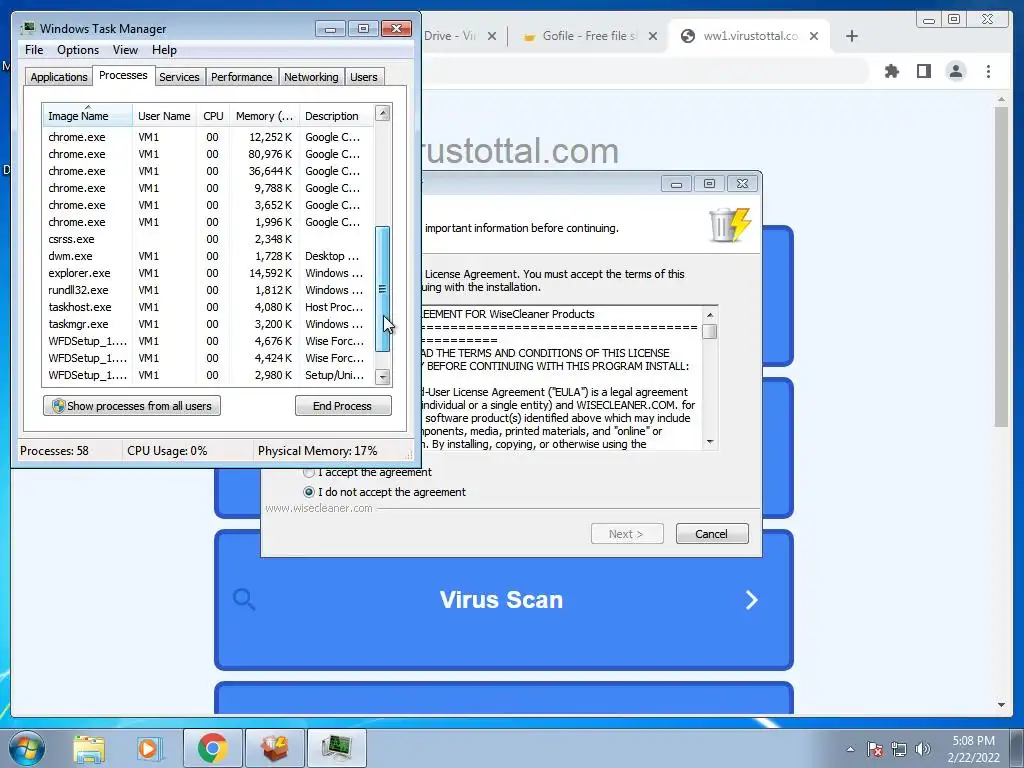Click the UAC shield on Show processes button
Image resolution: width=1024 pixels, height=768 pixels.
coord(58,406)
